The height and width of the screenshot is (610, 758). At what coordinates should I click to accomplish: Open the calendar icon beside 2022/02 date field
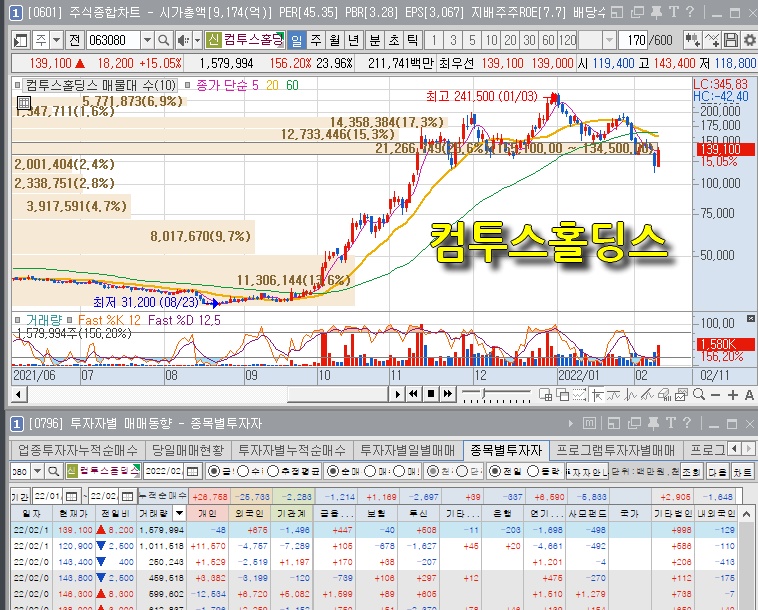[x=192, y=471]
